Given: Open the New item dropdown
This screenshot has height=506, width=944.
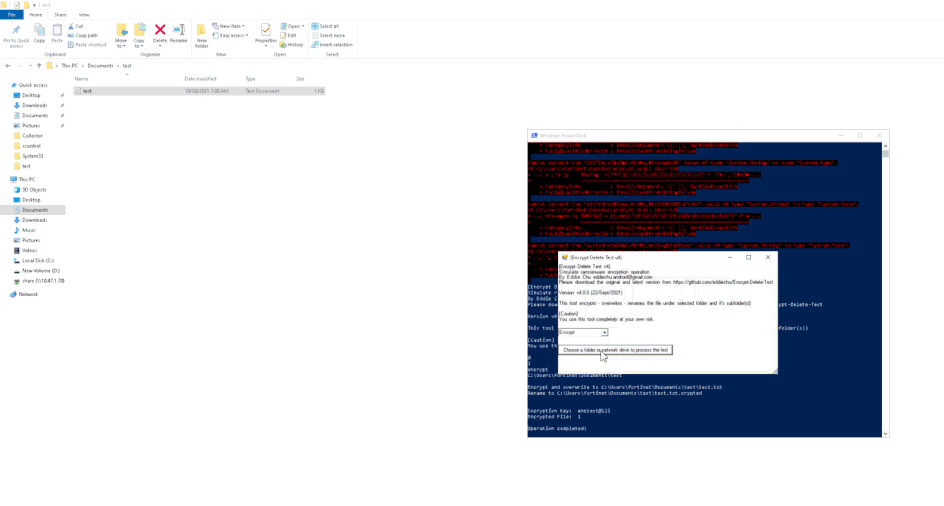Looking at the screenshot, I should point(228,27).
